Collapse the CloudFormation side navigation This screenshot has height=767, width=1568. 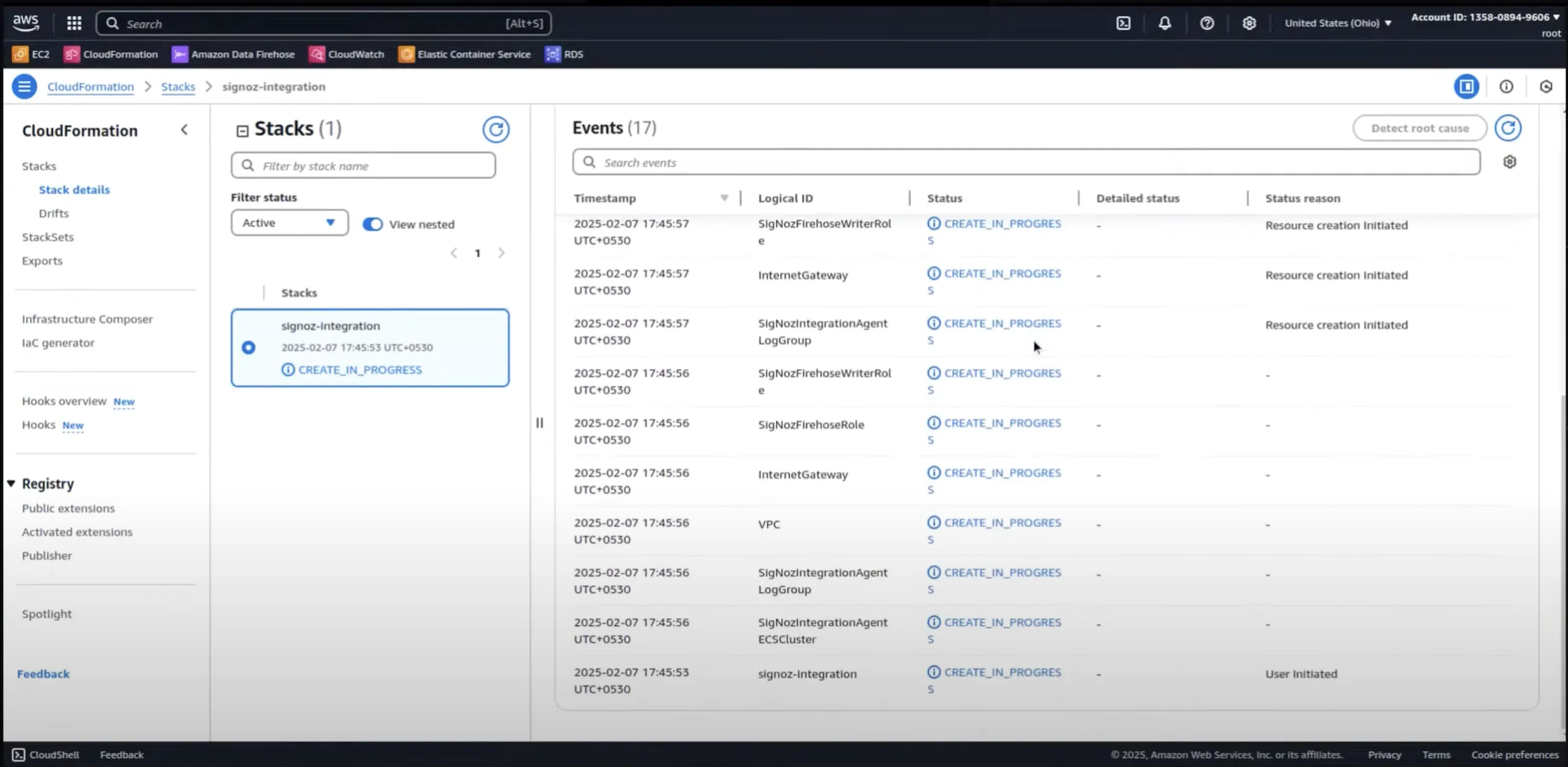185,130
